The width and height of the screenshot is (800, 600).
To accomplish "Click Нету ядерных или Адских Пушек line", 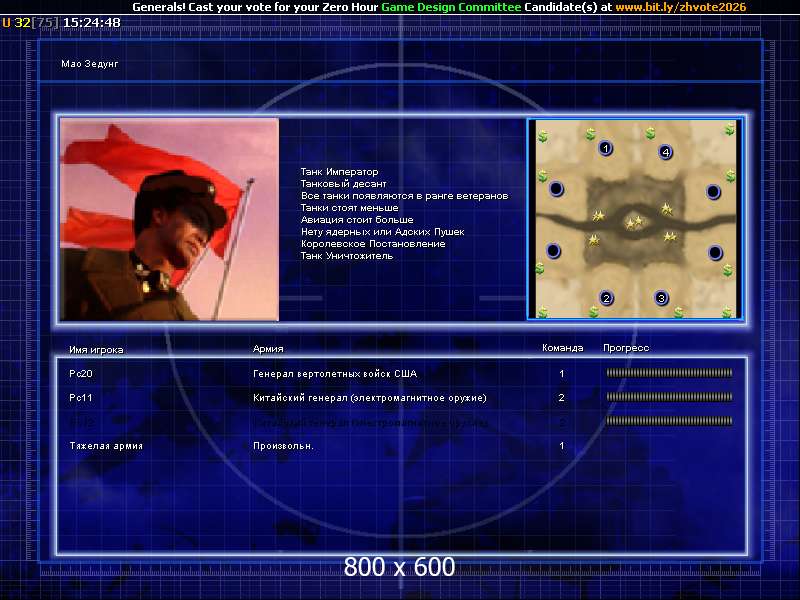I will point(383,232).
